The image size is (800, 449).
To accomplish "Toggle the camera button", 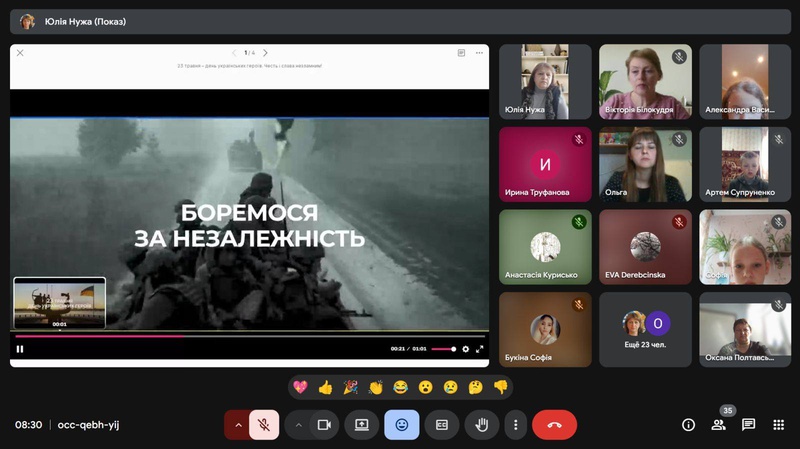I will point(324,425).
